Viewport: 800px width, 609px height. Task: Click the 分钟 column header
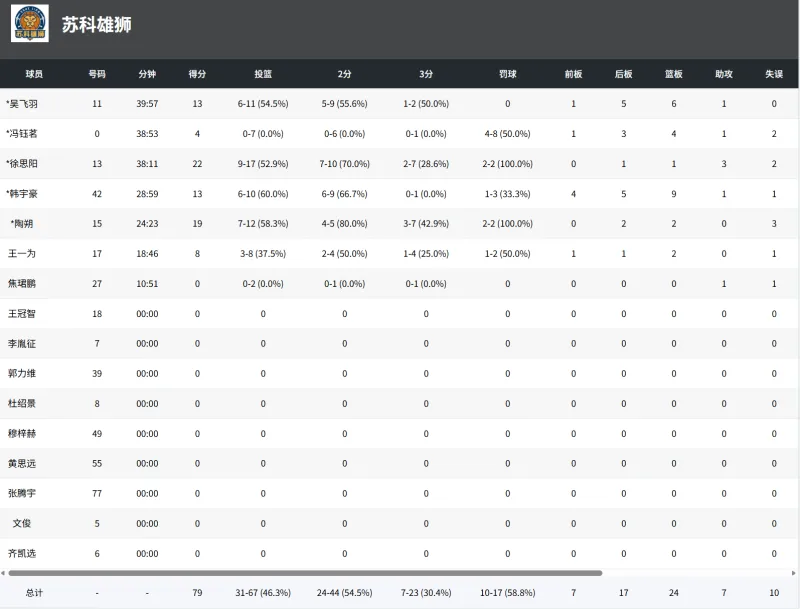tap(147, 74)
